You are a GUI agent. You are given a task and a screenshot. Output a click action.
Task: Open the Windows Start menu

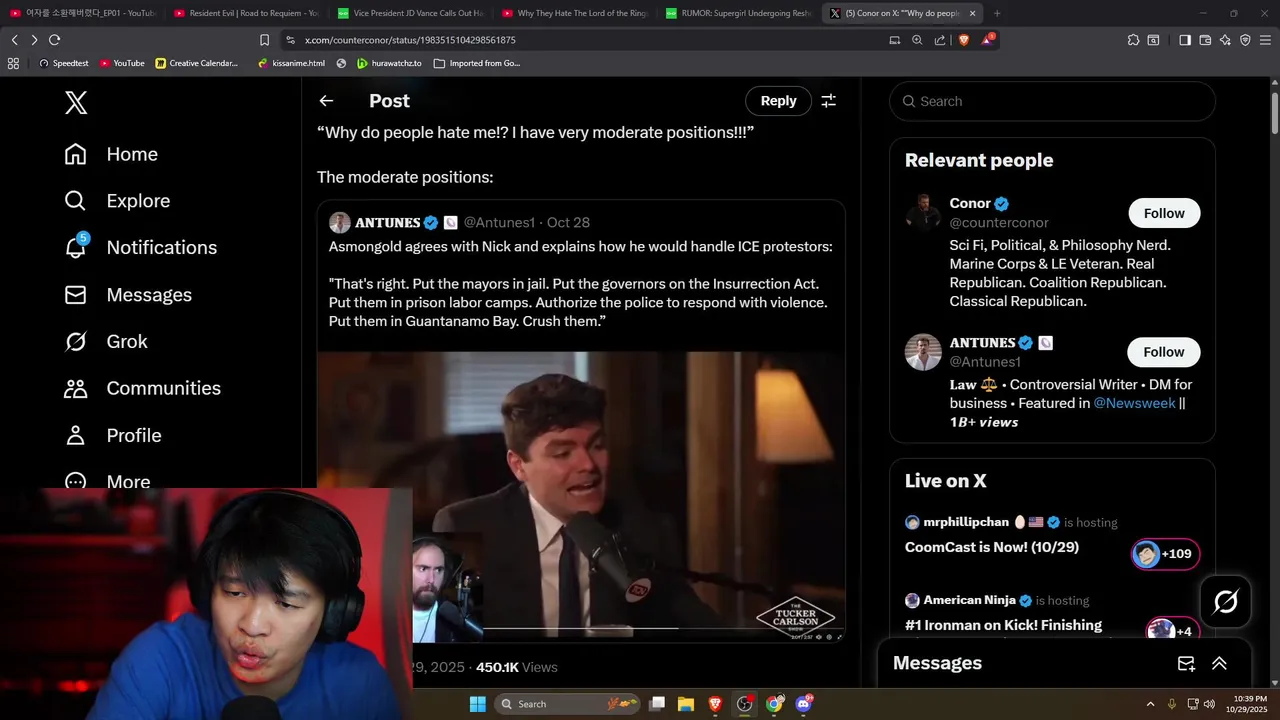coord(478,704)
